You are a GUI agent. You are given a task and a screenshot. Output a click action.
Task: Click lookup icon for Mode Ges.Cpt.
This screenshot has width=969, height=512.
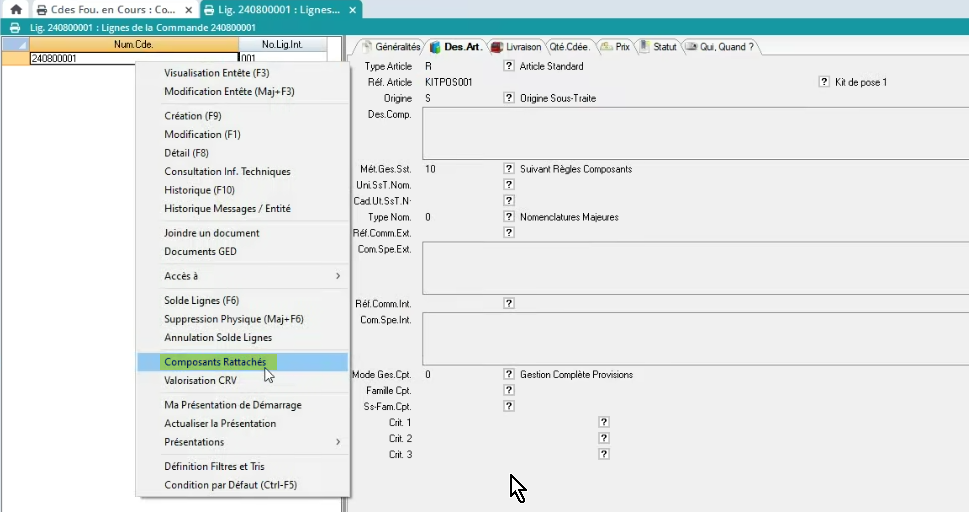pos(509,374)
